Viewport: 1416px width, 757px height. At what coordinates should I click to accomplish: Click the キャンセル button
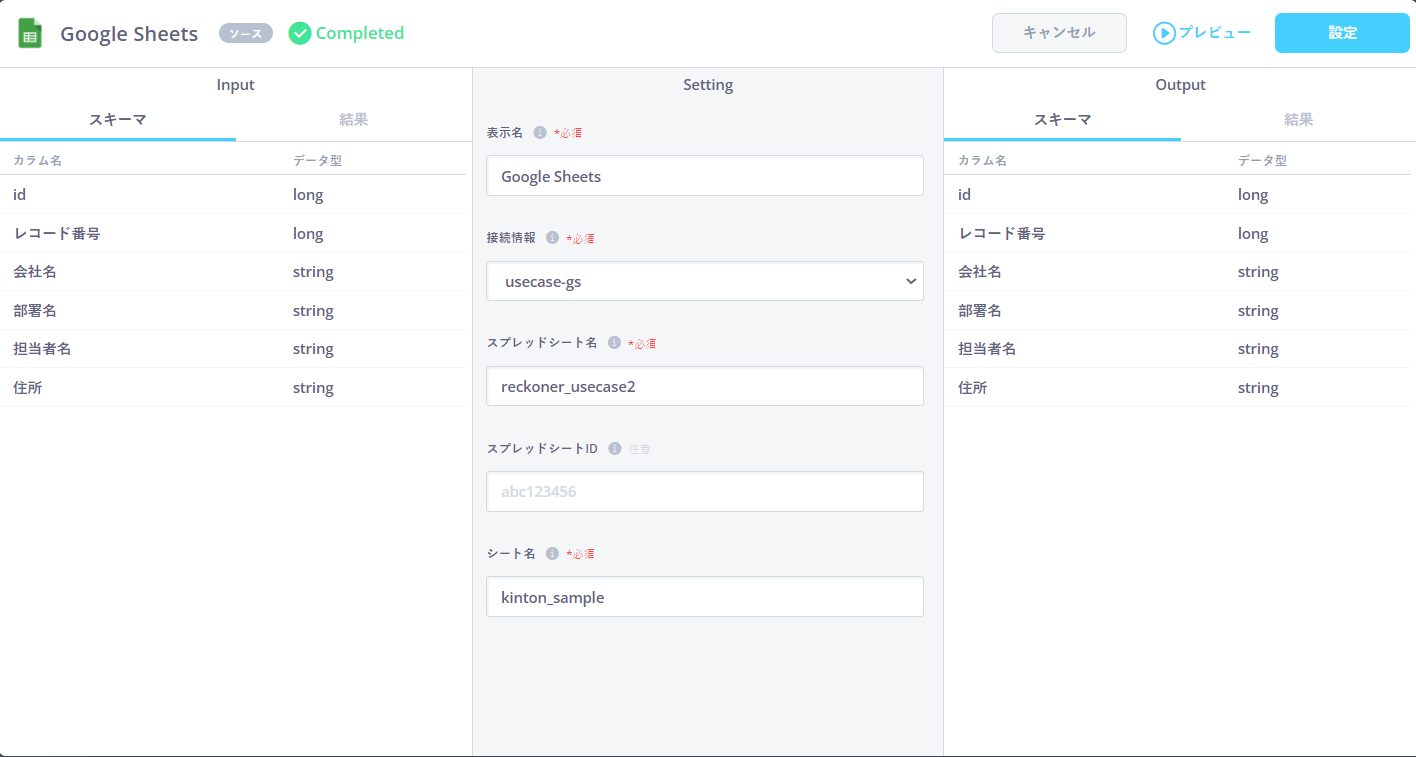pyautogui.click(x=1059, y=33)
